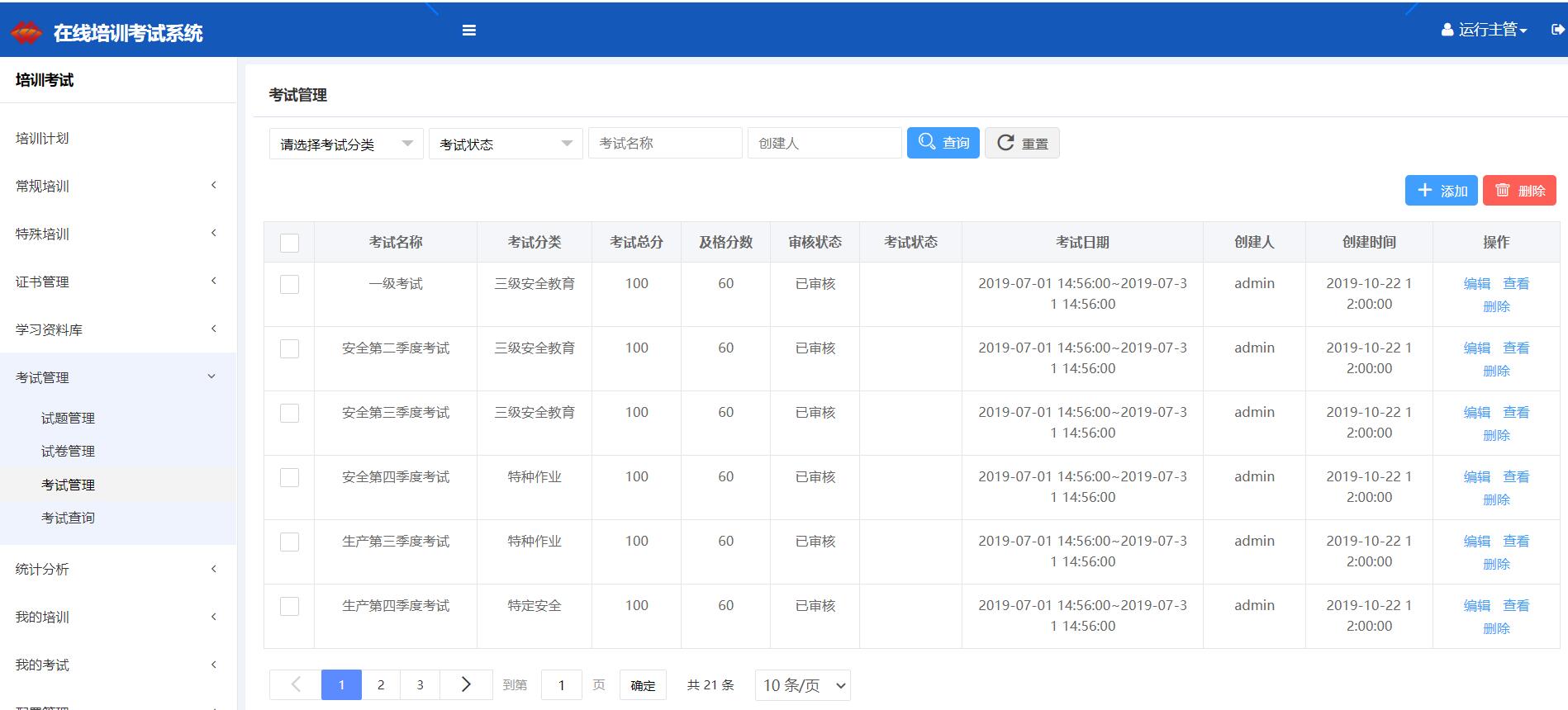Screen dimensions: 1568x710
Task: Check the box for 生产第三季度考试 row
Action: 289,542
